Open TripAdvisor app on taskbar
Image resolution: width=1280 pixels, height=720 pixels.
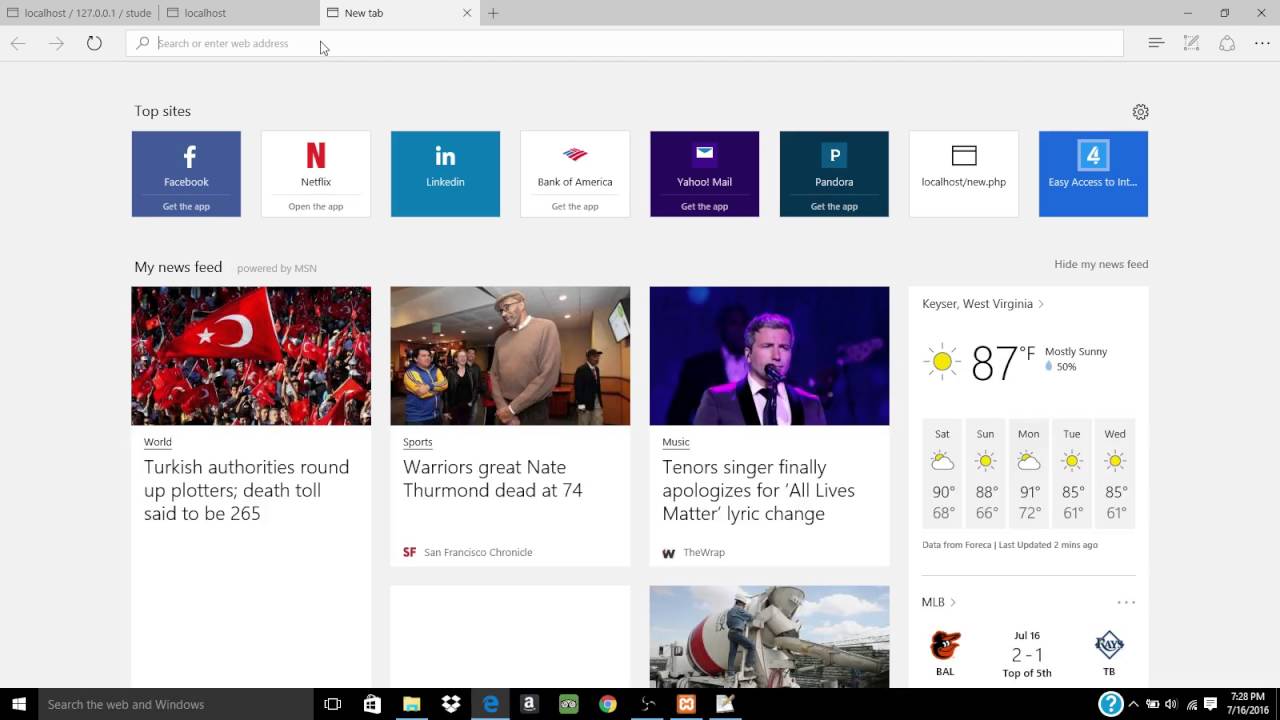point(568,704)
